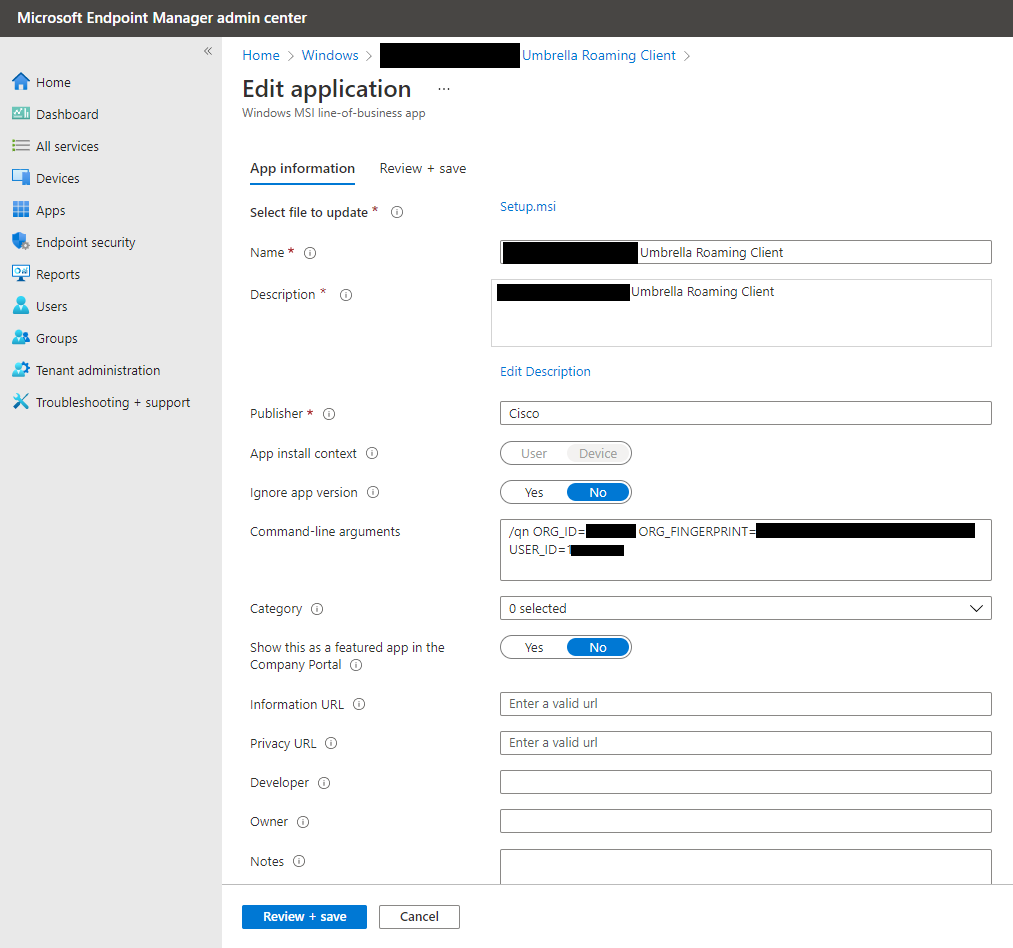Switch App install context to User
1013x948 pixels.
click(534, 452)
